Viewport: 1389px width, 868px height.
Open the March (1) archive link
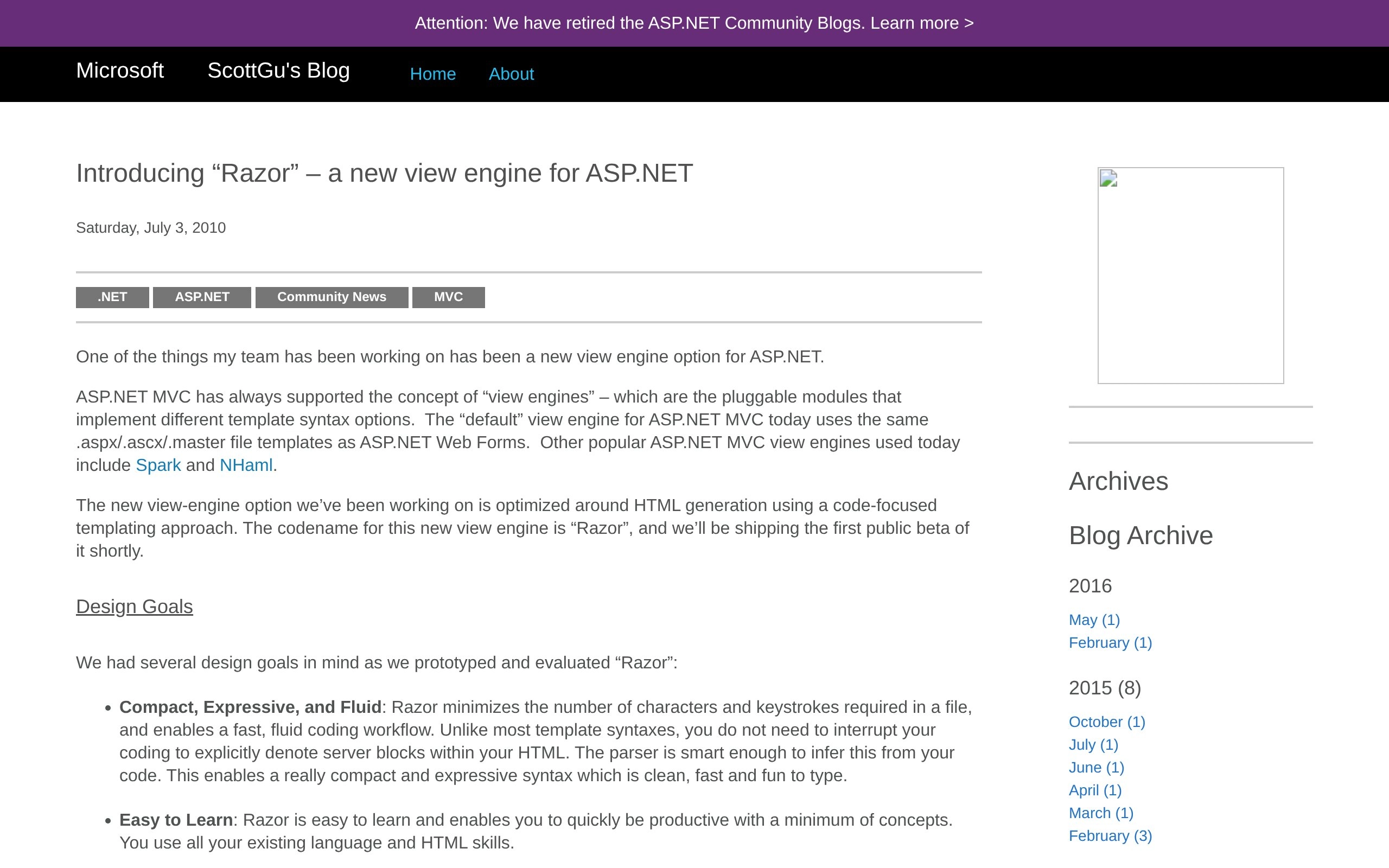pyautogui.click(x=1101, y=813)
